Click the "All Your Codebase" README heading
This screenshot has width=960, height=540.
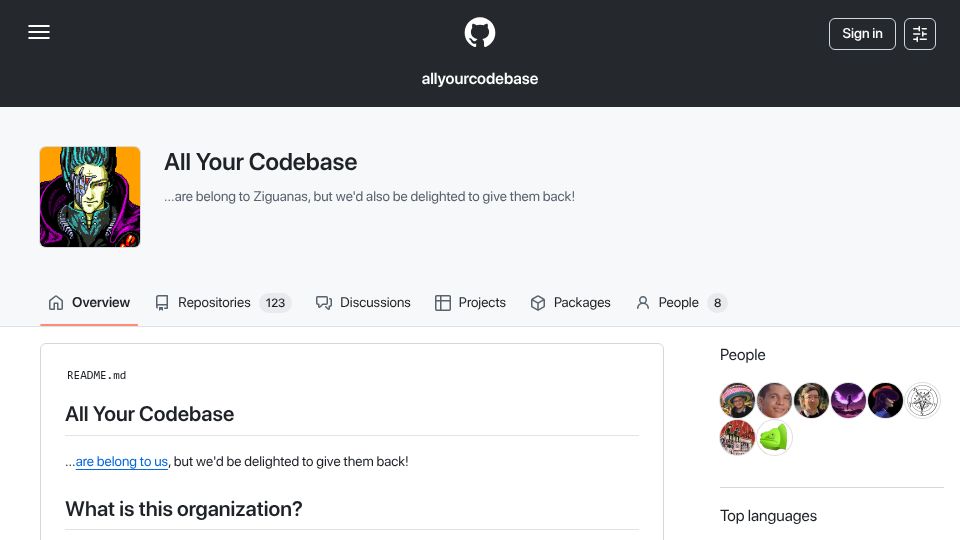click(149, 414)
